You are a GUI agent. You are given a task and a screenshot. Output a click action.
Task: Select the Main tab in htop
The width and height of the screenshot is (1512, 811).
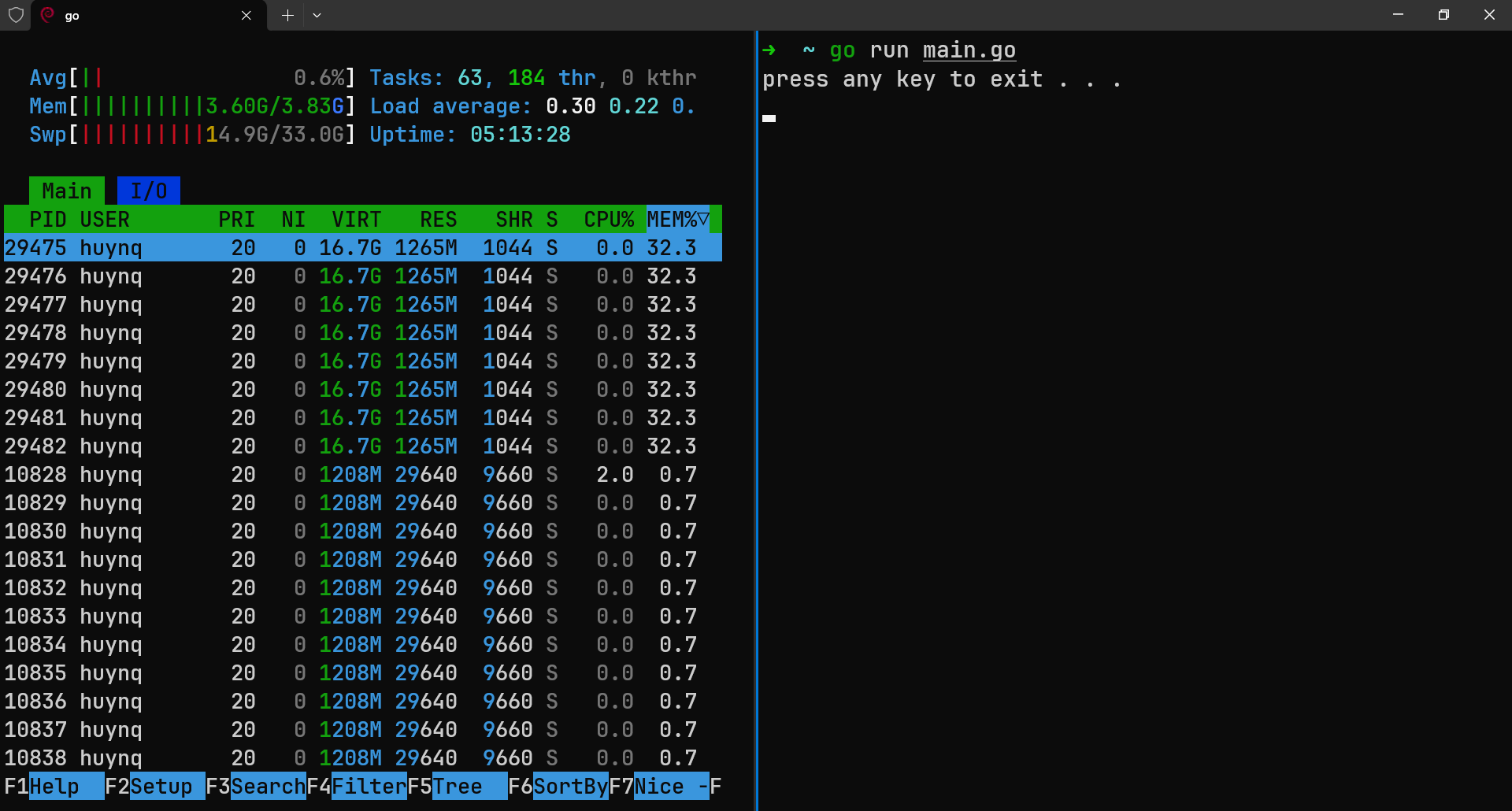tap(67, 191)
